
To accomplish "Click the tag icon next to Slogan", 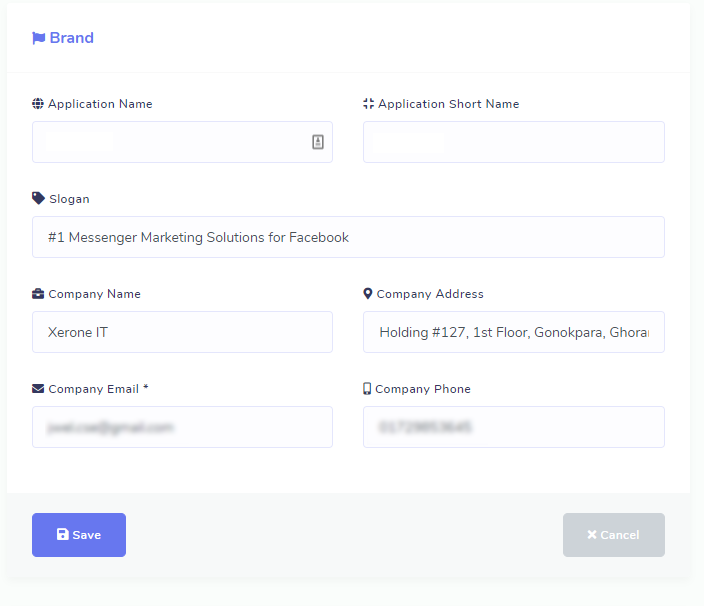I will click(38, 199).
